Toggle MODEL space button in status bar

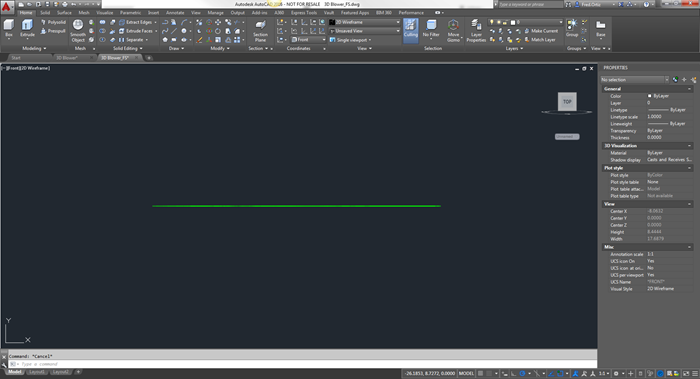pyautogui.click(x=466, y=373)
